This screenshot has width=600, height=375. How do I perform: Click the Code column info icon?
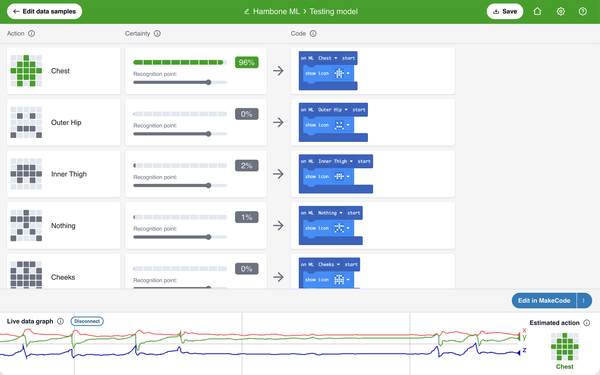(313, 34)
